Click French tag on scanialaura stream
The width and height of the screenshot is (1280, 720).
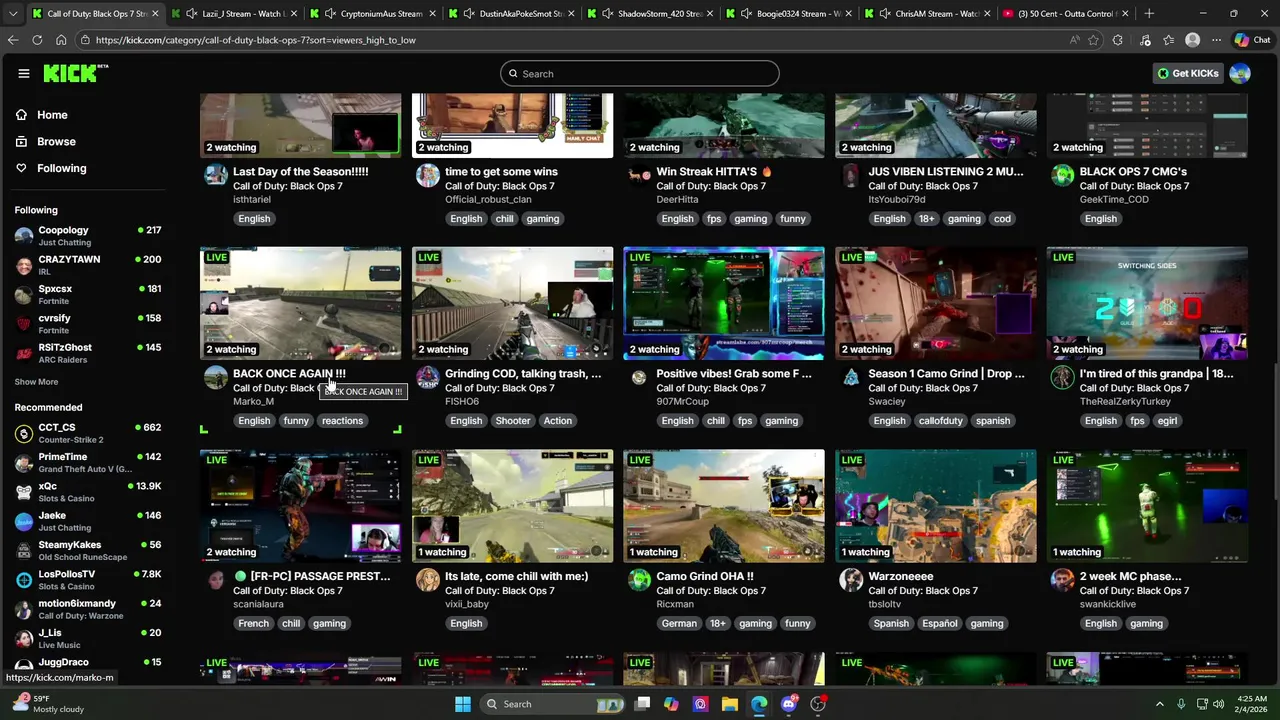tap(254, 624)
